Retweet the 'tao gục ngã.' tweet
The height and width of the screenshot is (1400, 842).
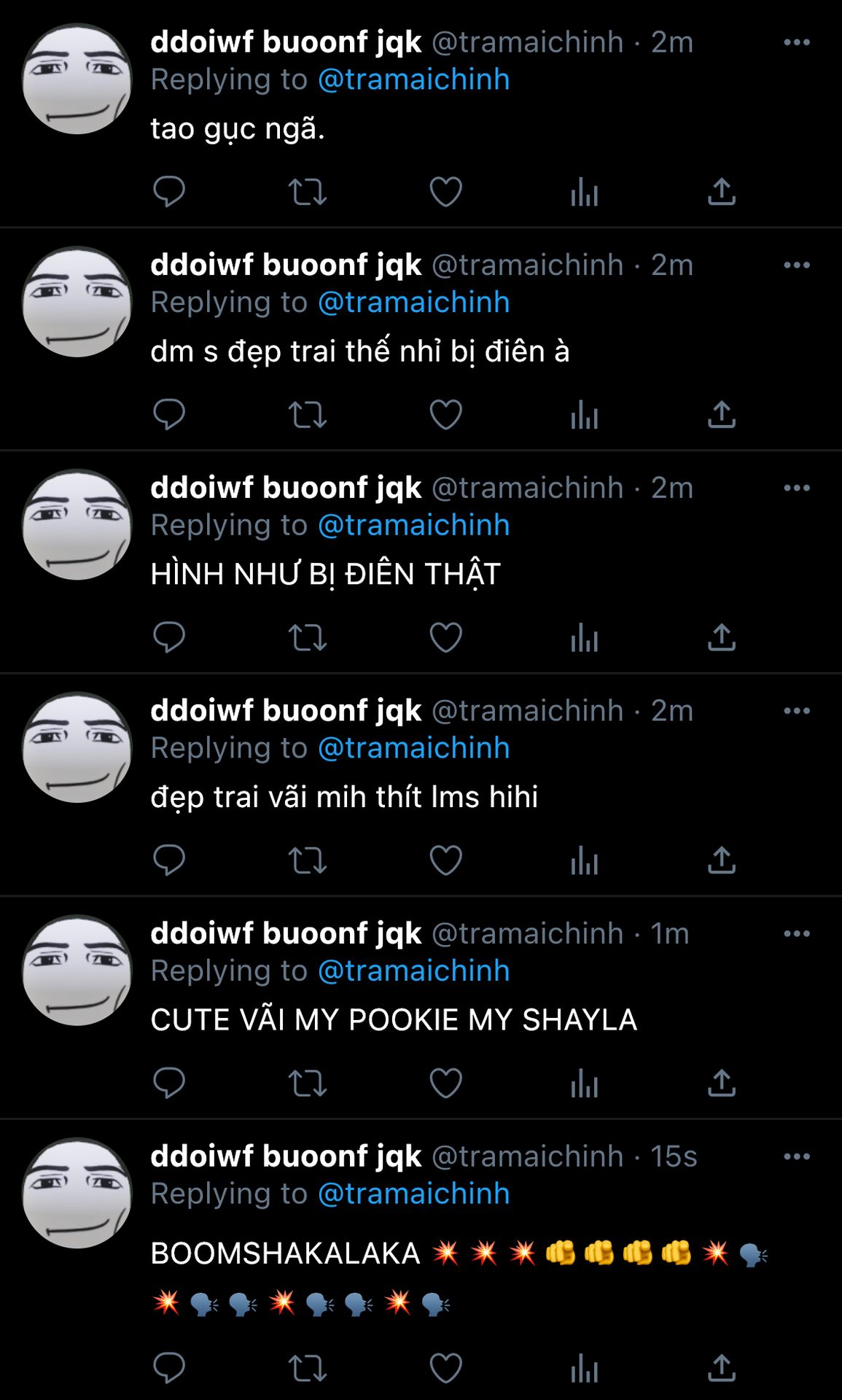[x=307, y=192]
